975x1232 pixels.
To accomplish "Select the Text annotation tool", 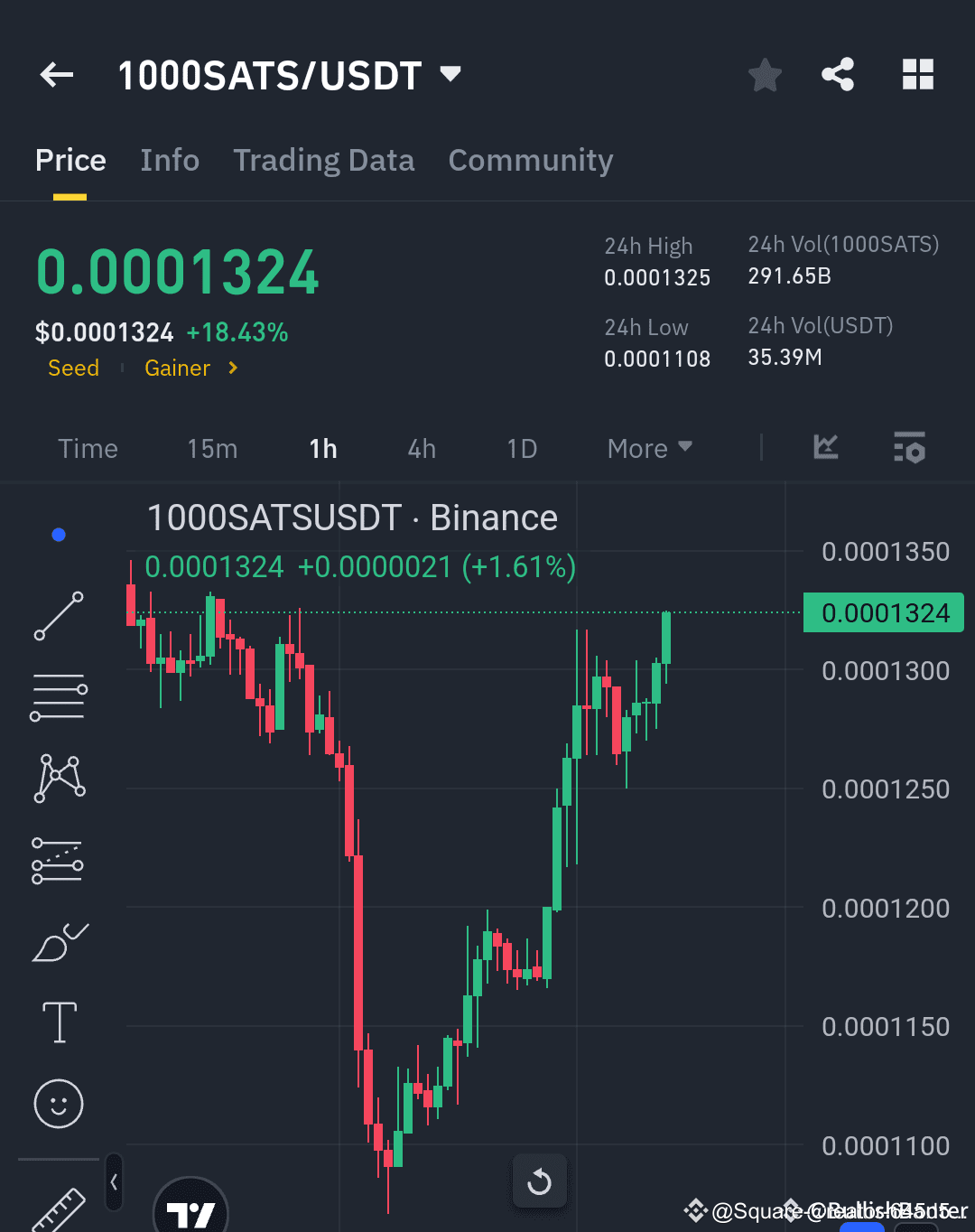I will 59,1022.
